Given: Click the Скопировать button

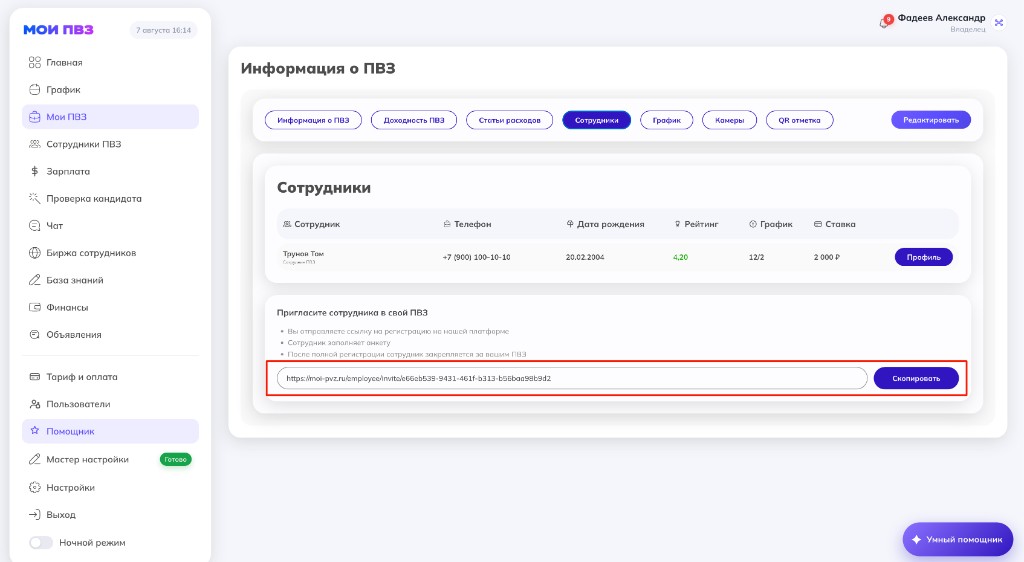Looking at the screenshot, I should 916,379.
